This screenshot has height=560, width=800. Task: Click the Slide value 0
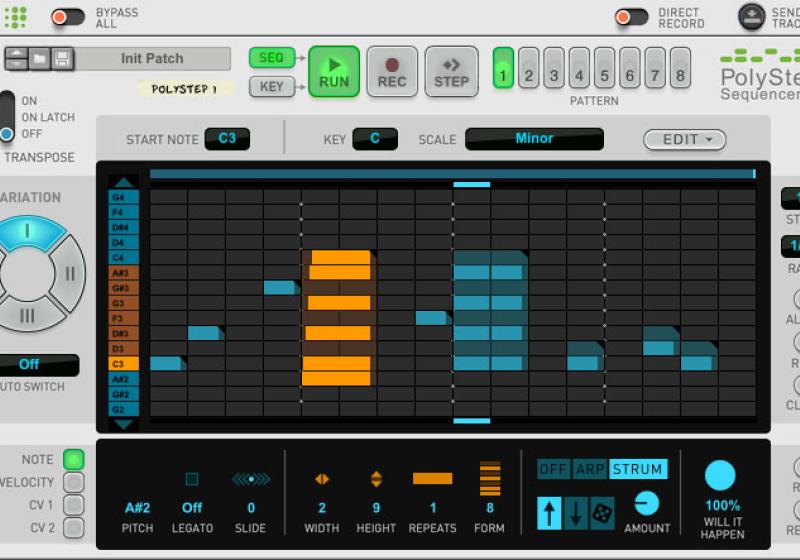tap(251, 508)
